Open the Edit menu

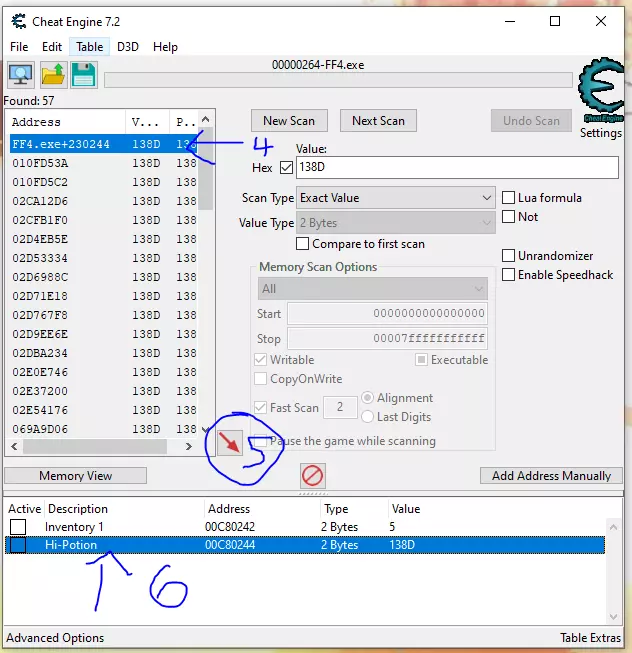(x=52, y=47)
